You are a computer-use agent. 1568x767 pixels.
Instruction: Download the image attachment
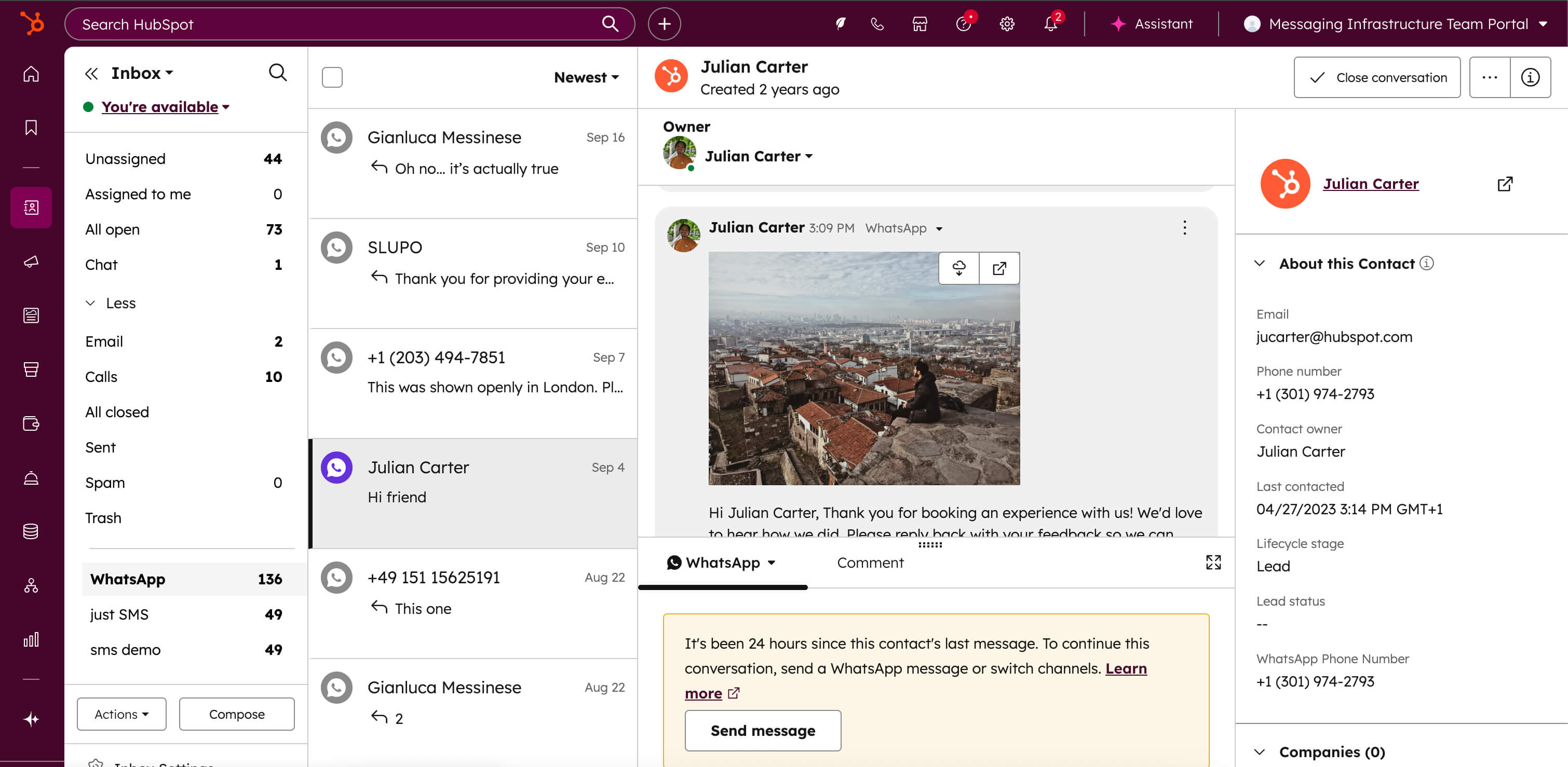coord(958,268)
